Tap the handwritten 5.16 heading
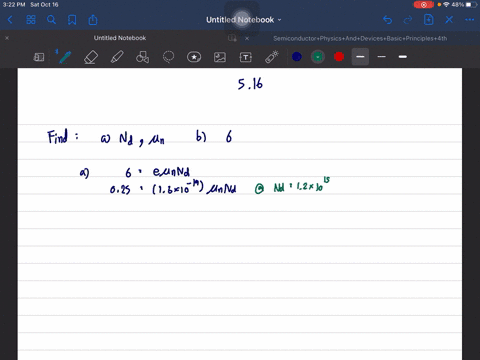The height and width of the screenshot is (360, 480). (250, 84)
